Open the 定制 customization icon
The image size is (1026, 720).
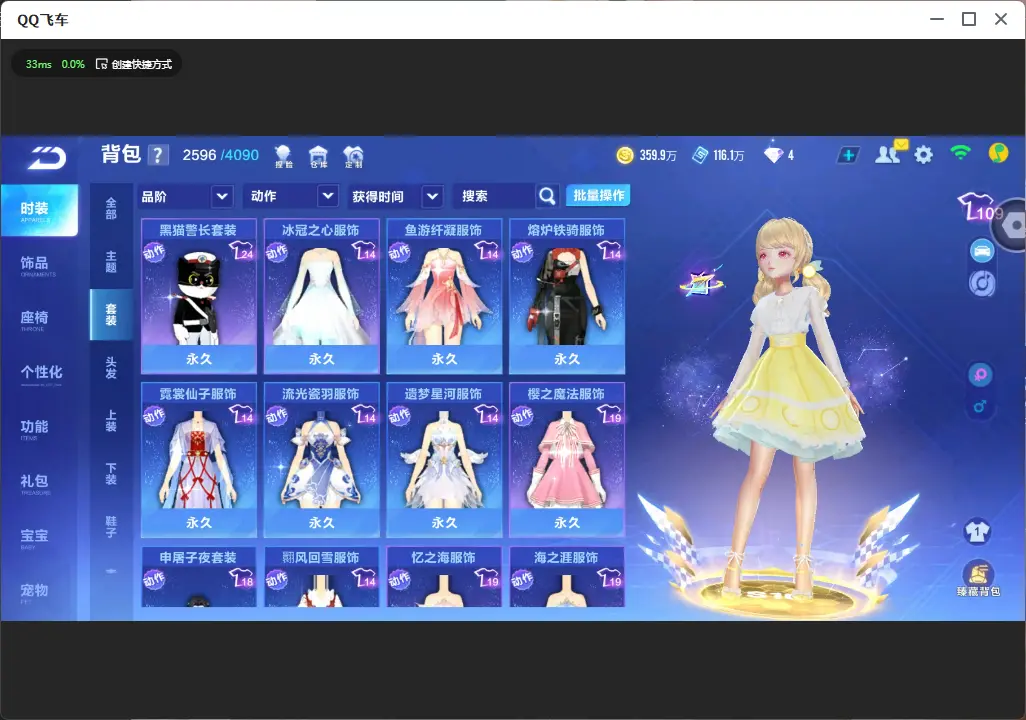coord(353,156)
